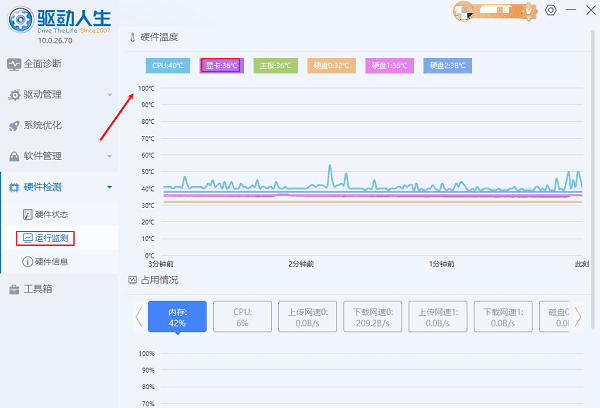
Task: Open settings via the top gear icon
Action: tap(551, 10)
